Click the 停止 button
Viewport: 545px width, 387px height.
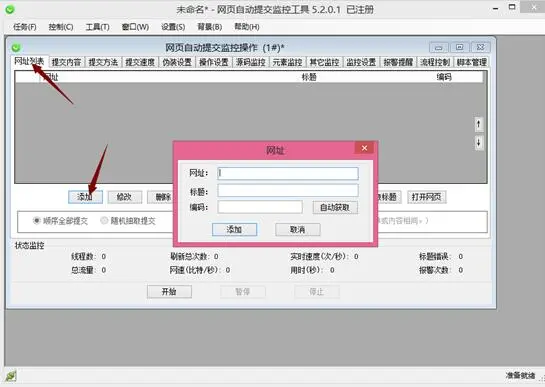pos(317,292)
